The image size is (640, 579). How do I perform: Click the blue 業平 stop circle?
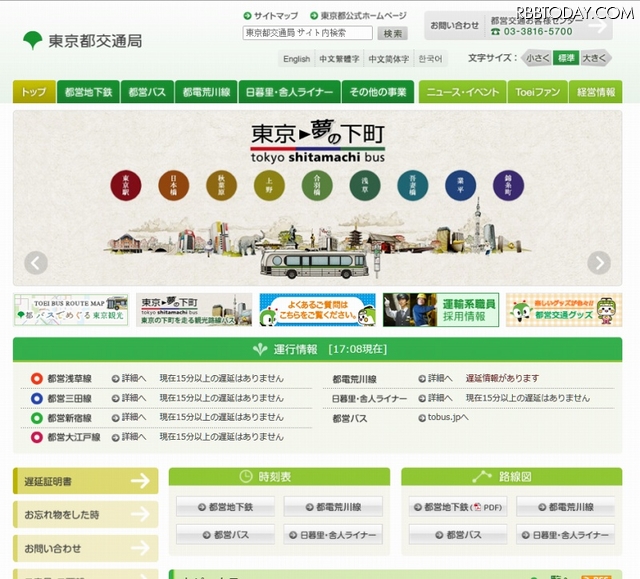point(460,185)
